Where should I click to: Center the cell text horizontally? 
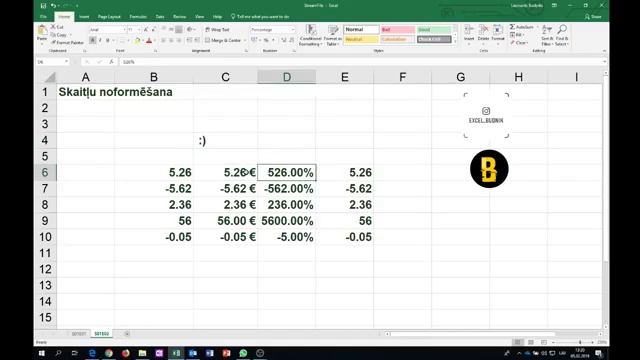[171, 40]
